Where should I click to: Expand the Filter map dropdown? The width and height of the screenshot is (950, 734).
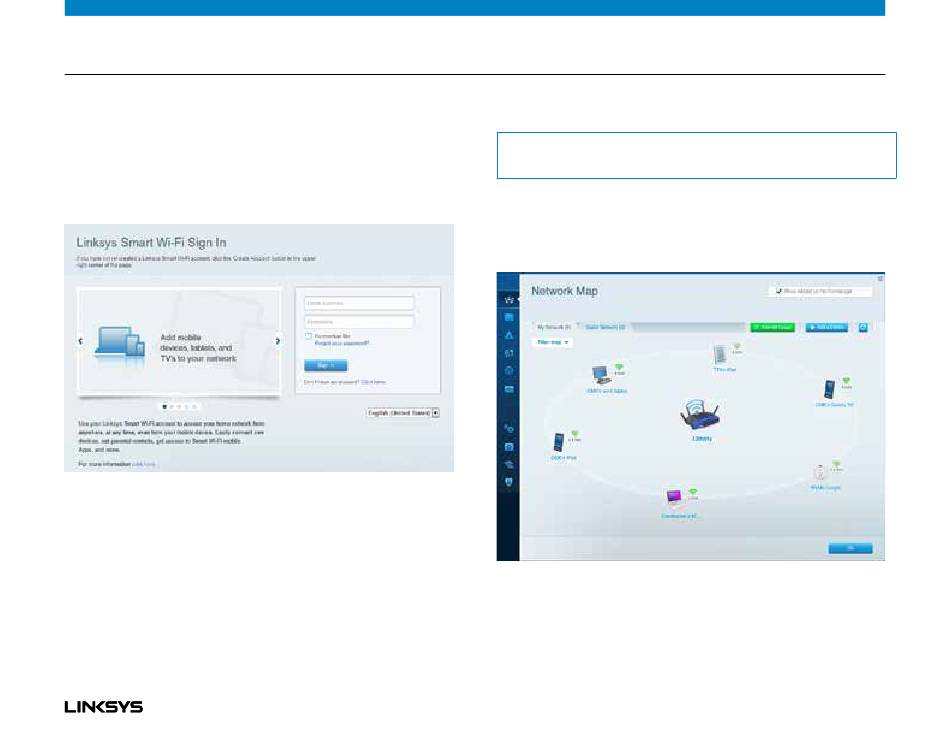[552, 342]
